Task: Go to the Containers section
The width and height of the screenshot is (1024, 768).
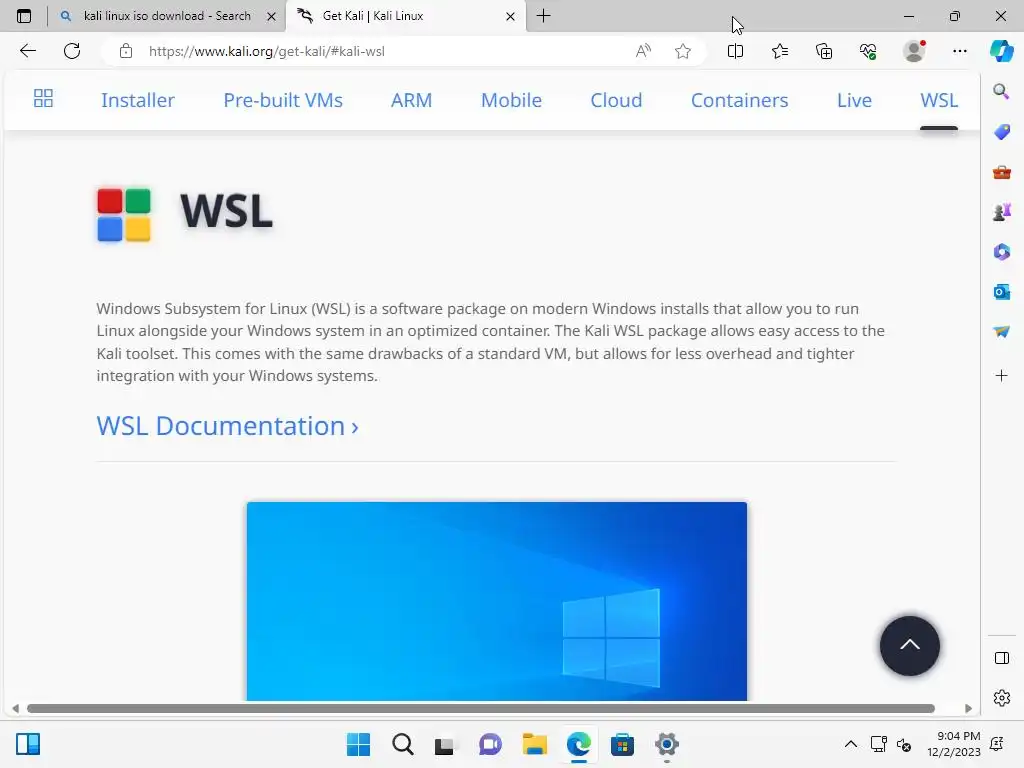Action: tap(739, 100)
